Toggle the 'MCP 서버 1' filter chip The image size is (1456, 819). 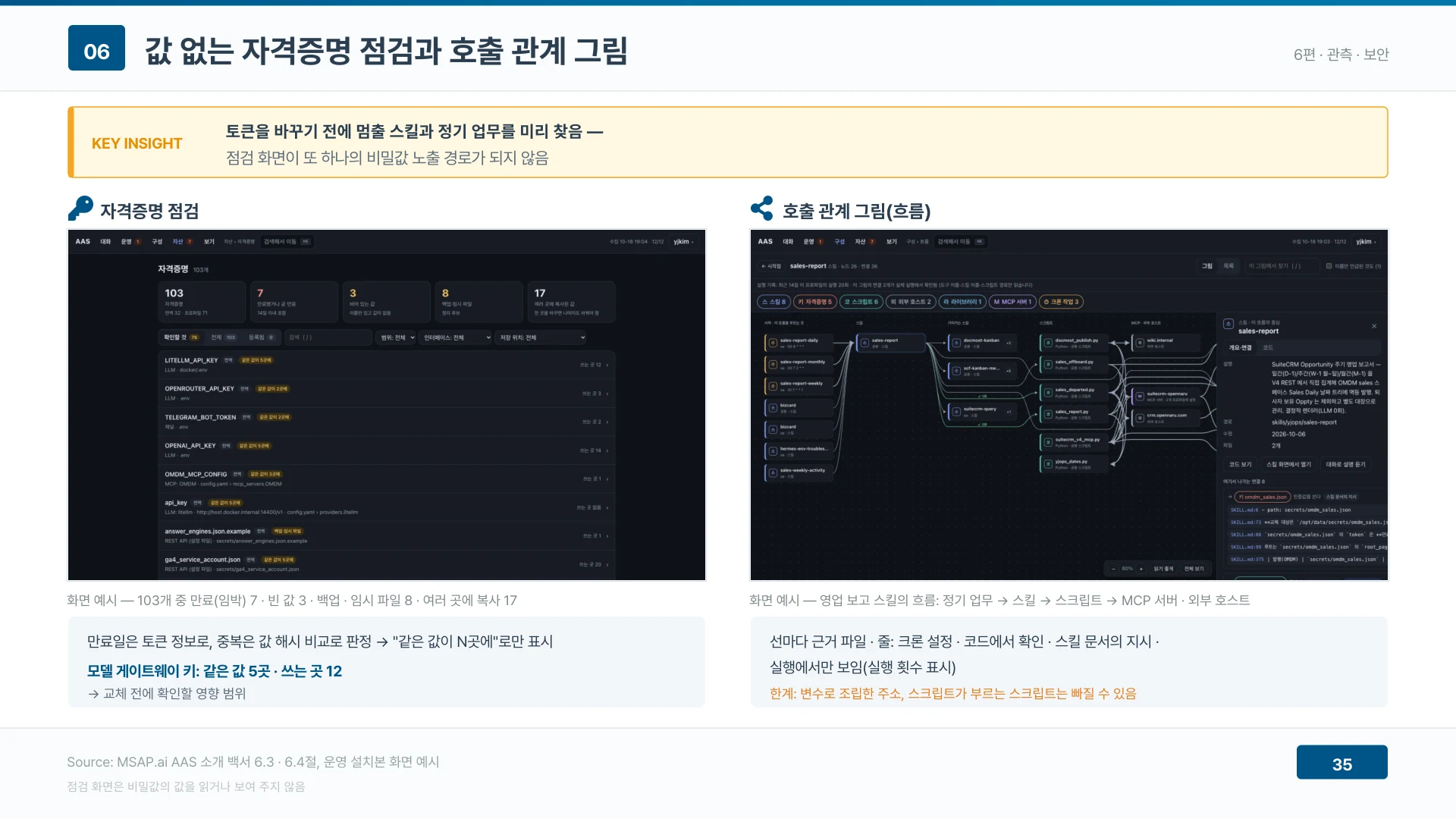pyautogui.click(x=1012, y=302)
